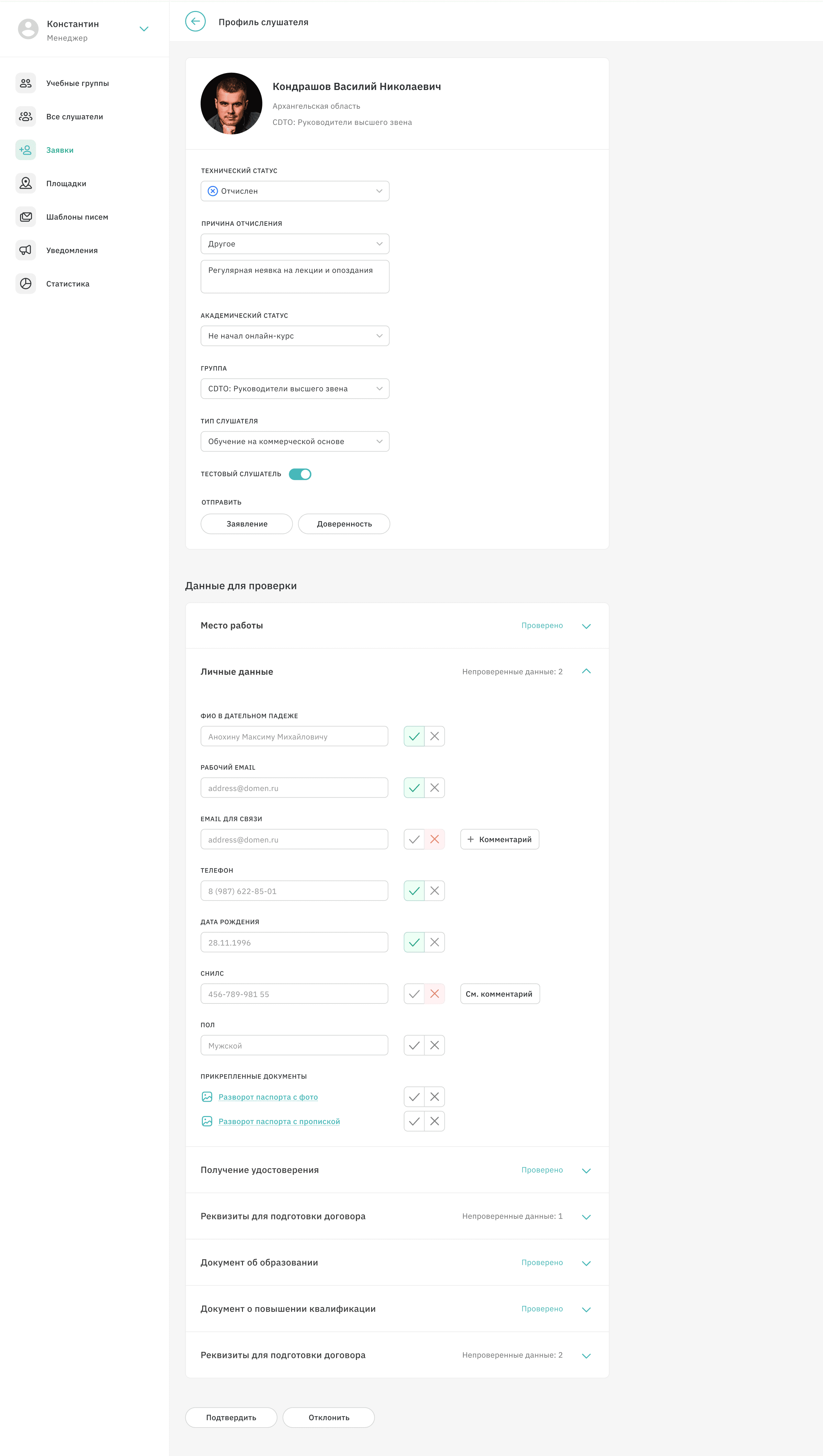Image resolution: width=823 pixels, height=1456 pixels.
Task: Approve the Пол field with the checkmark
Action: coord(414,1045)
